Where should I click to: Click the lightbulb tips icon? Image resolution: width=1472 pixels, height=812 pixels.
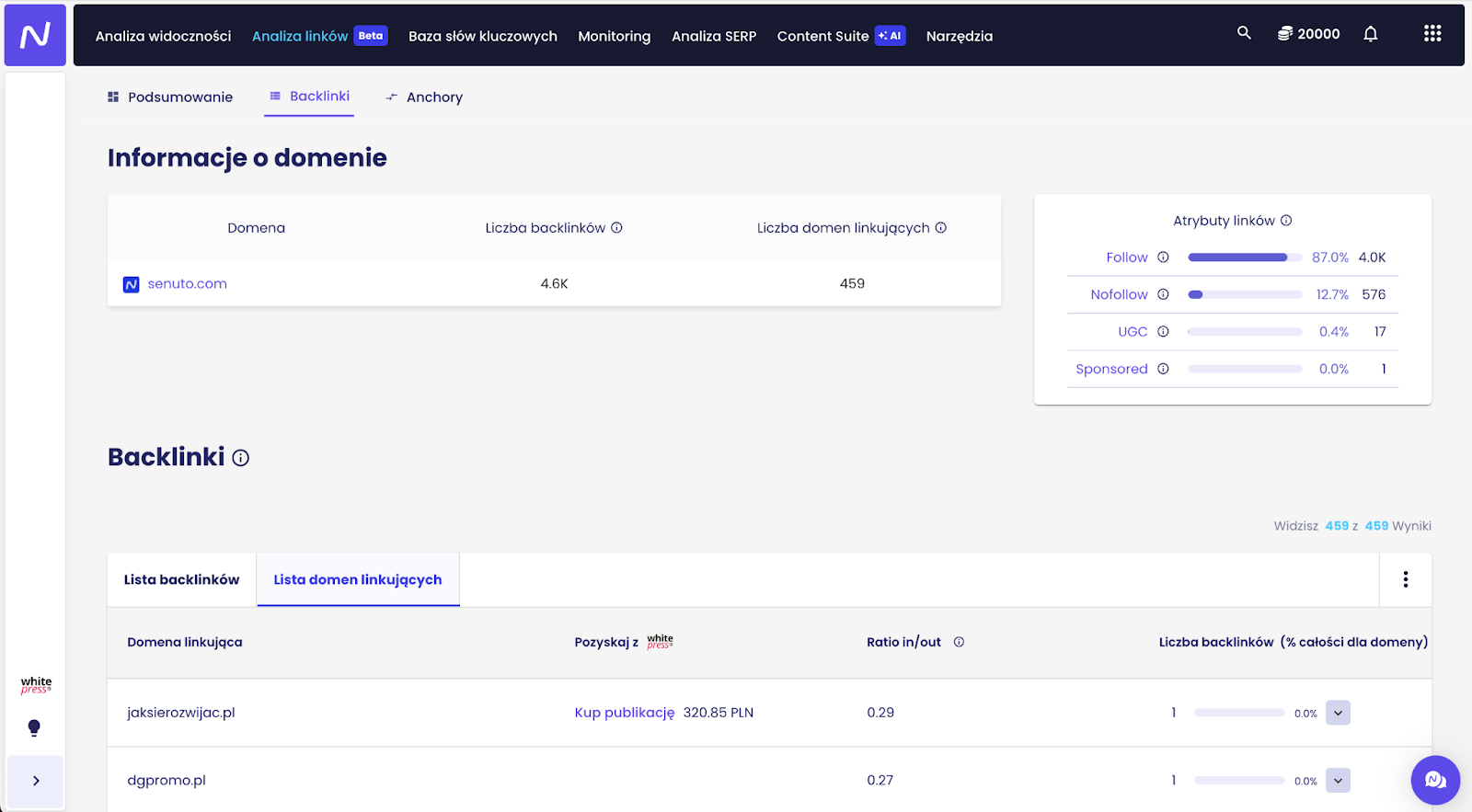point(34,728)
